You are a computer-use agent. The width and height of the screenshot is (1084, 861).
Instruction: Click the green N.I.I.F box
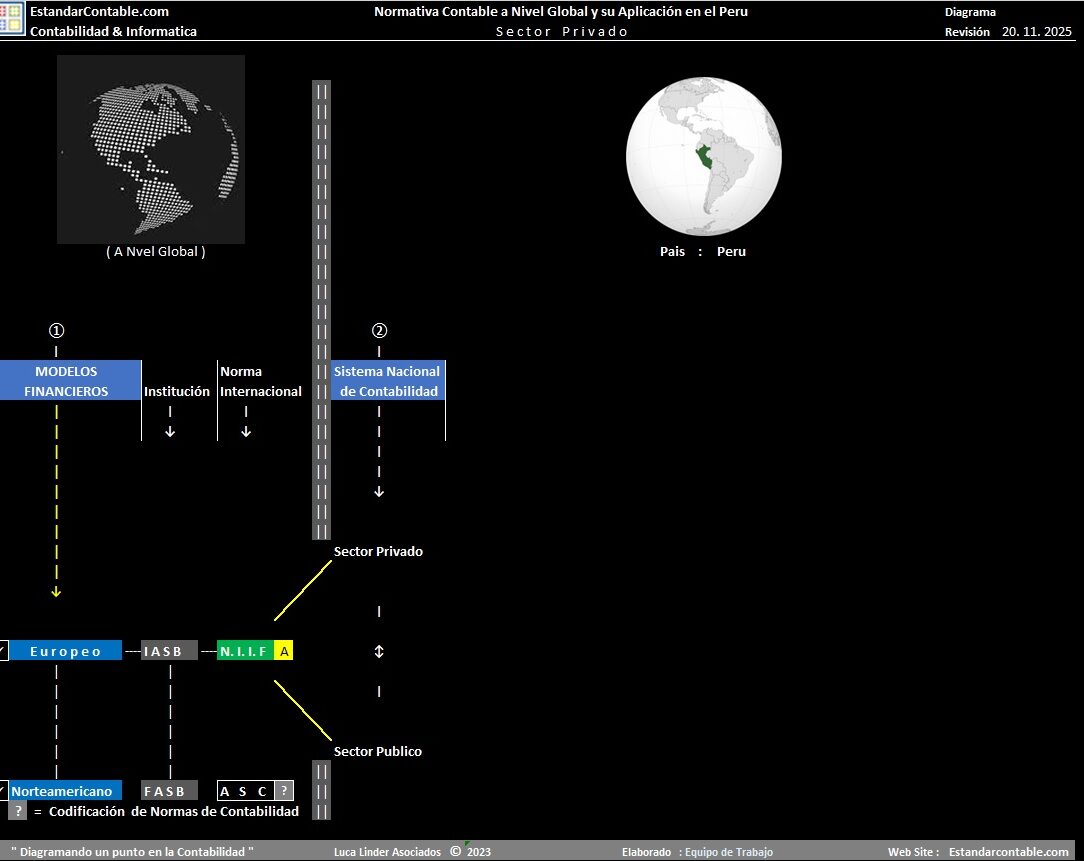click(245, 651)
